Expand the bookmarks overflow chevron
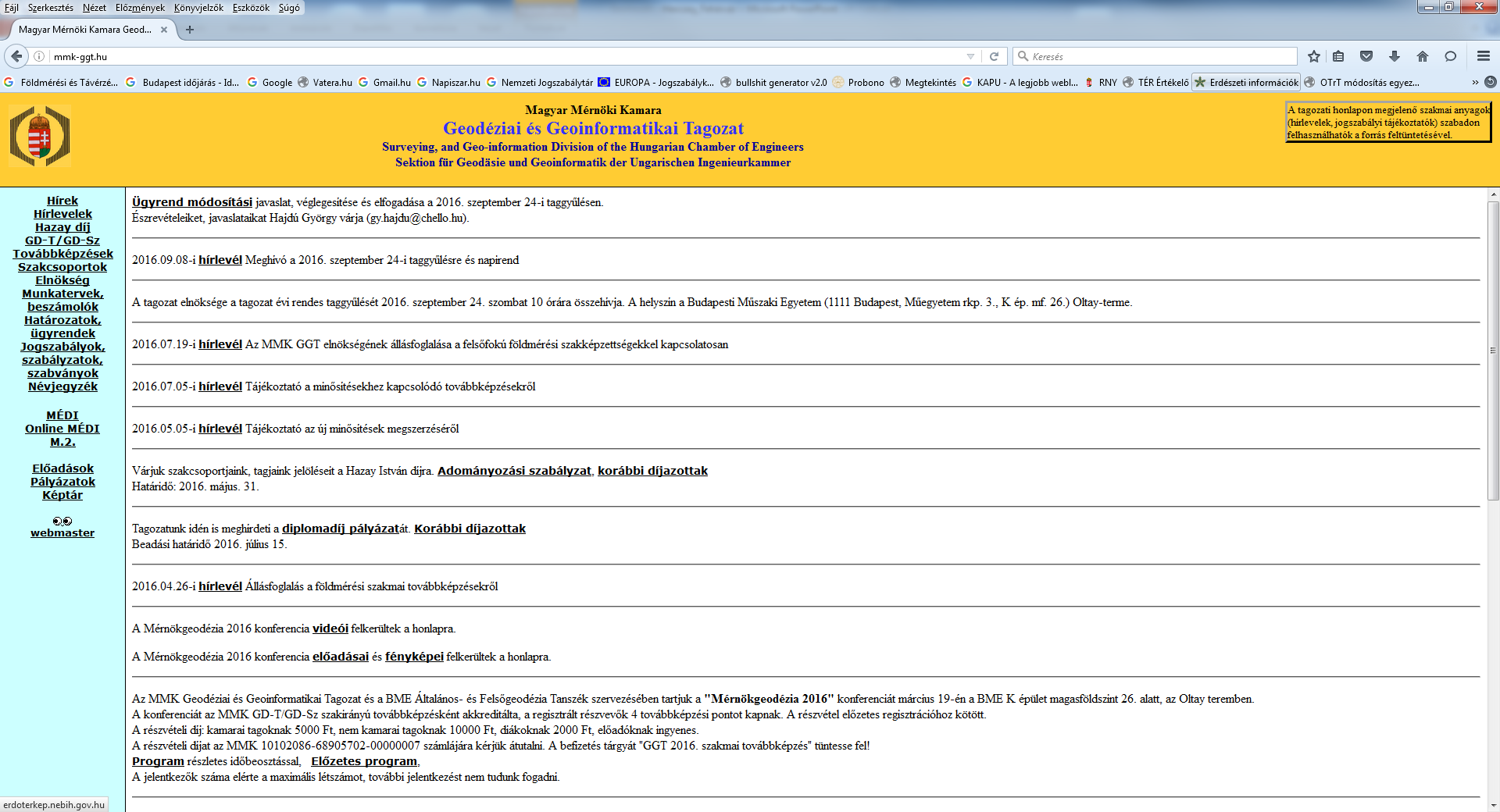Screen dimensions: 1500x812 1475,82
